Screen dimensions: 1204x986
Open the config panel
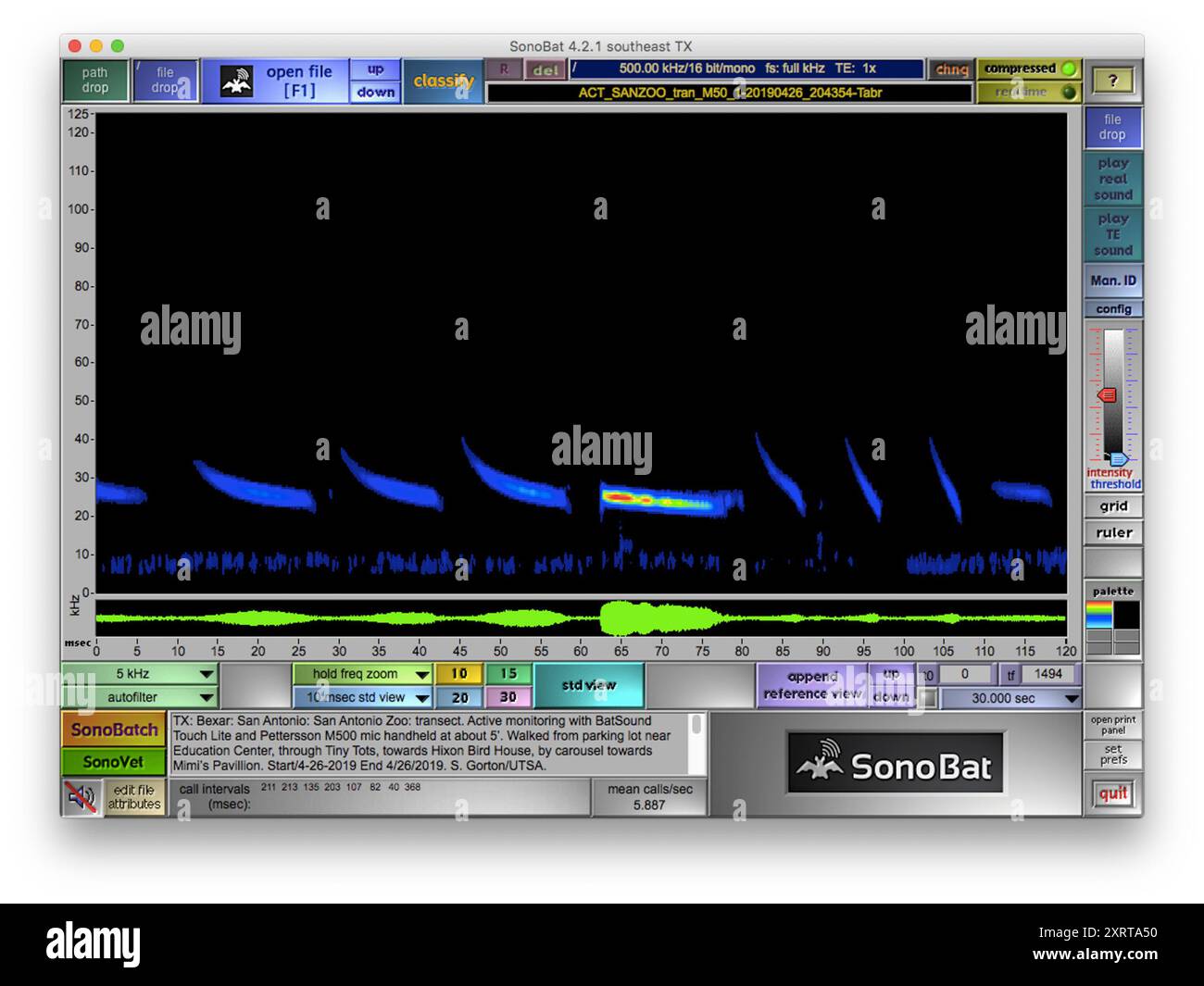(1112, 309)
